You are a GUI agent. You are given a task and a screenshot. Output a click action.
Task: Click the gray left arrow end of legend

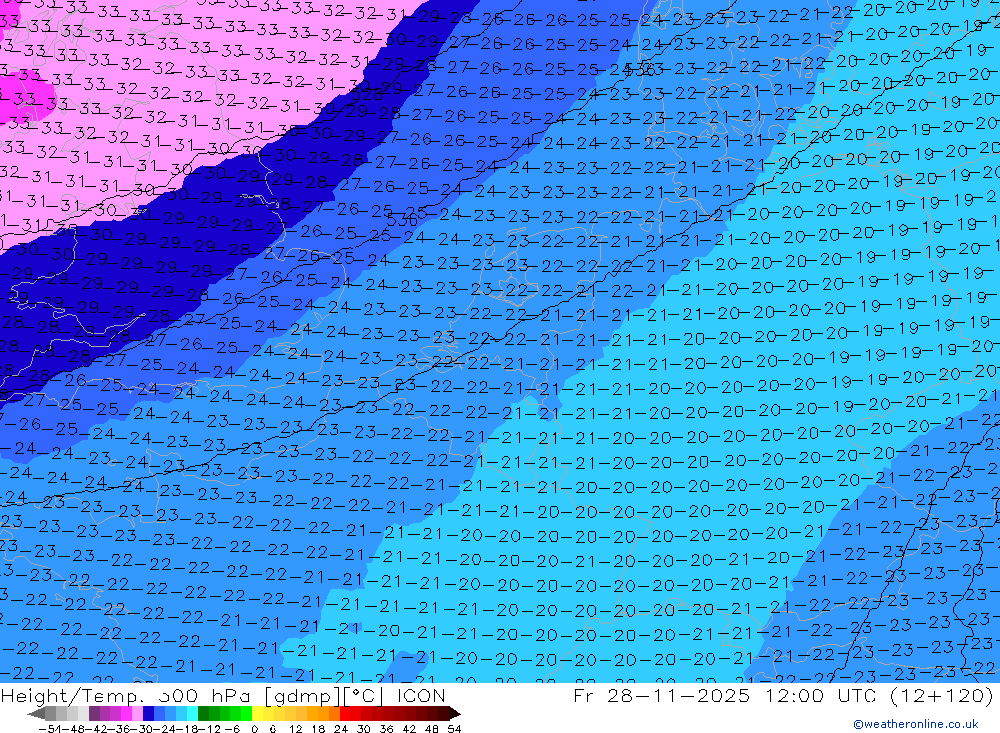click(36, 714)
